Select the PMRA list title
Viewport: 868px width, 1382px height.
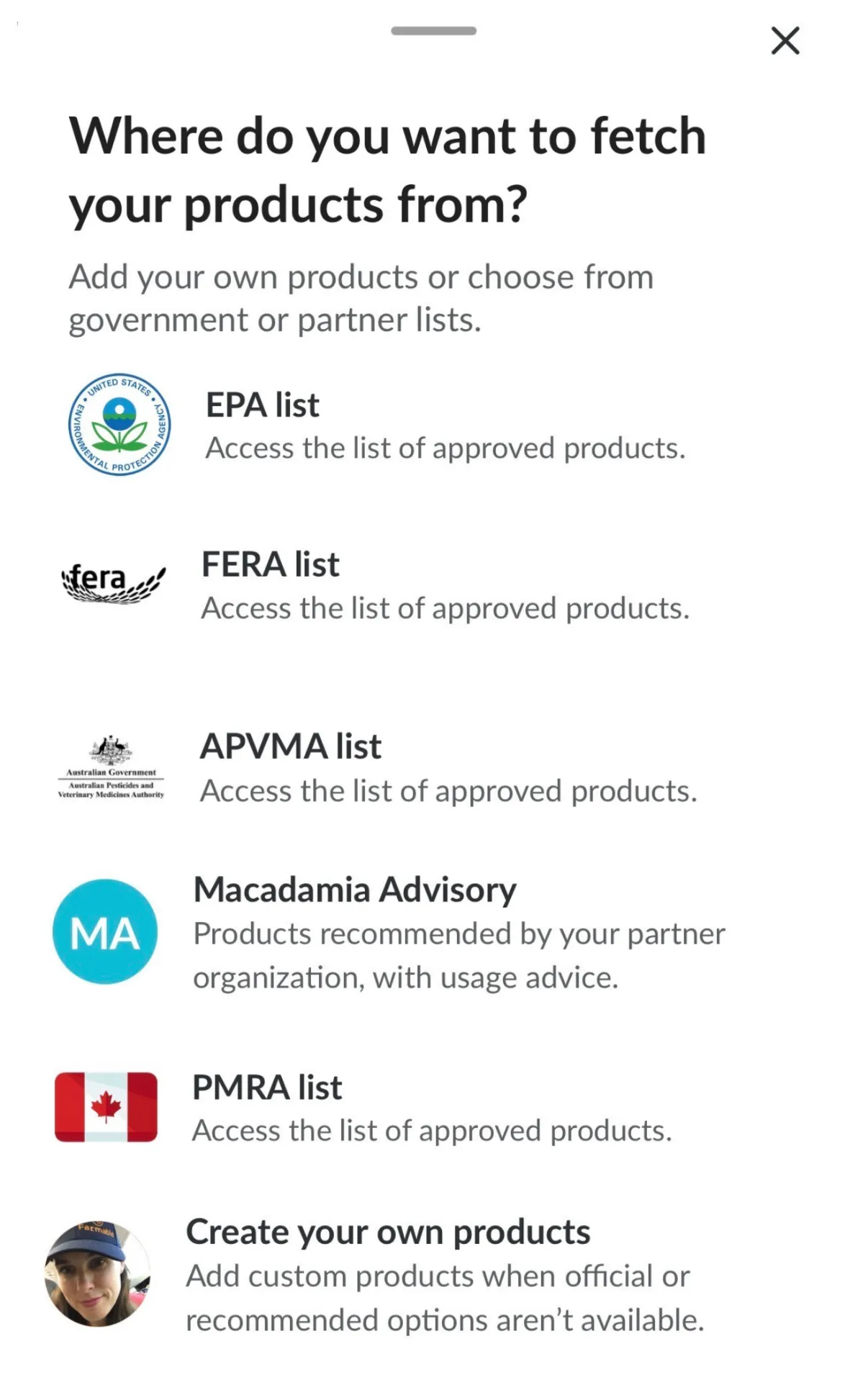267,1088
